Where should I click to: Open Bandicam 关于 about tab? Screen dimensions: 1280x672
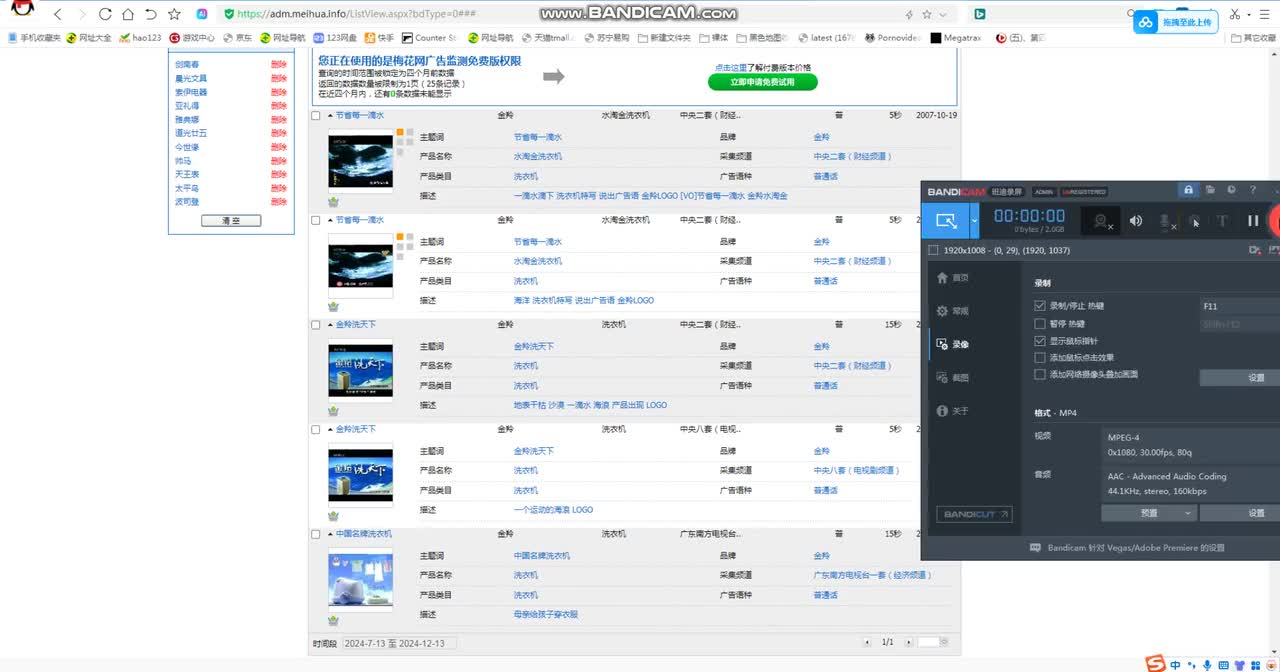952,411
